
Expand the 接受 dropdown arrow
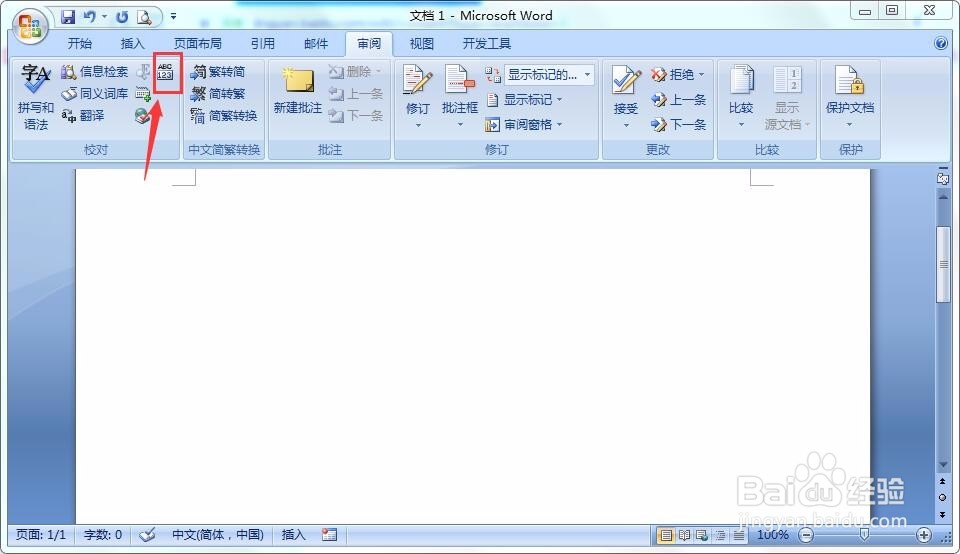click(626, 125)
